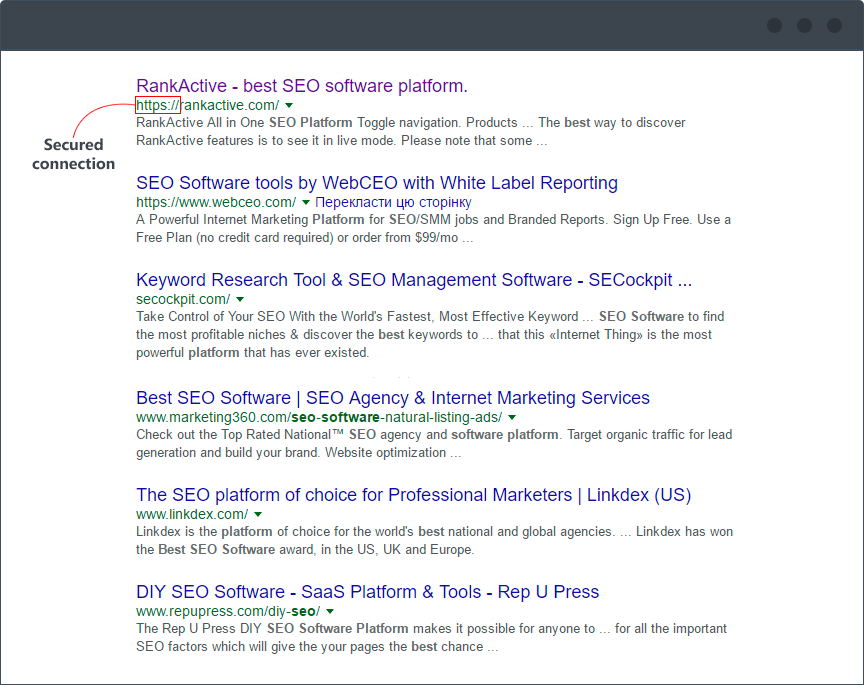Screen dimensions: 864x685
Task: Click the snippet 'The Rep U Press DIY SEO Software Platform'
Action: pyautogui.click(x=272, y=628)
